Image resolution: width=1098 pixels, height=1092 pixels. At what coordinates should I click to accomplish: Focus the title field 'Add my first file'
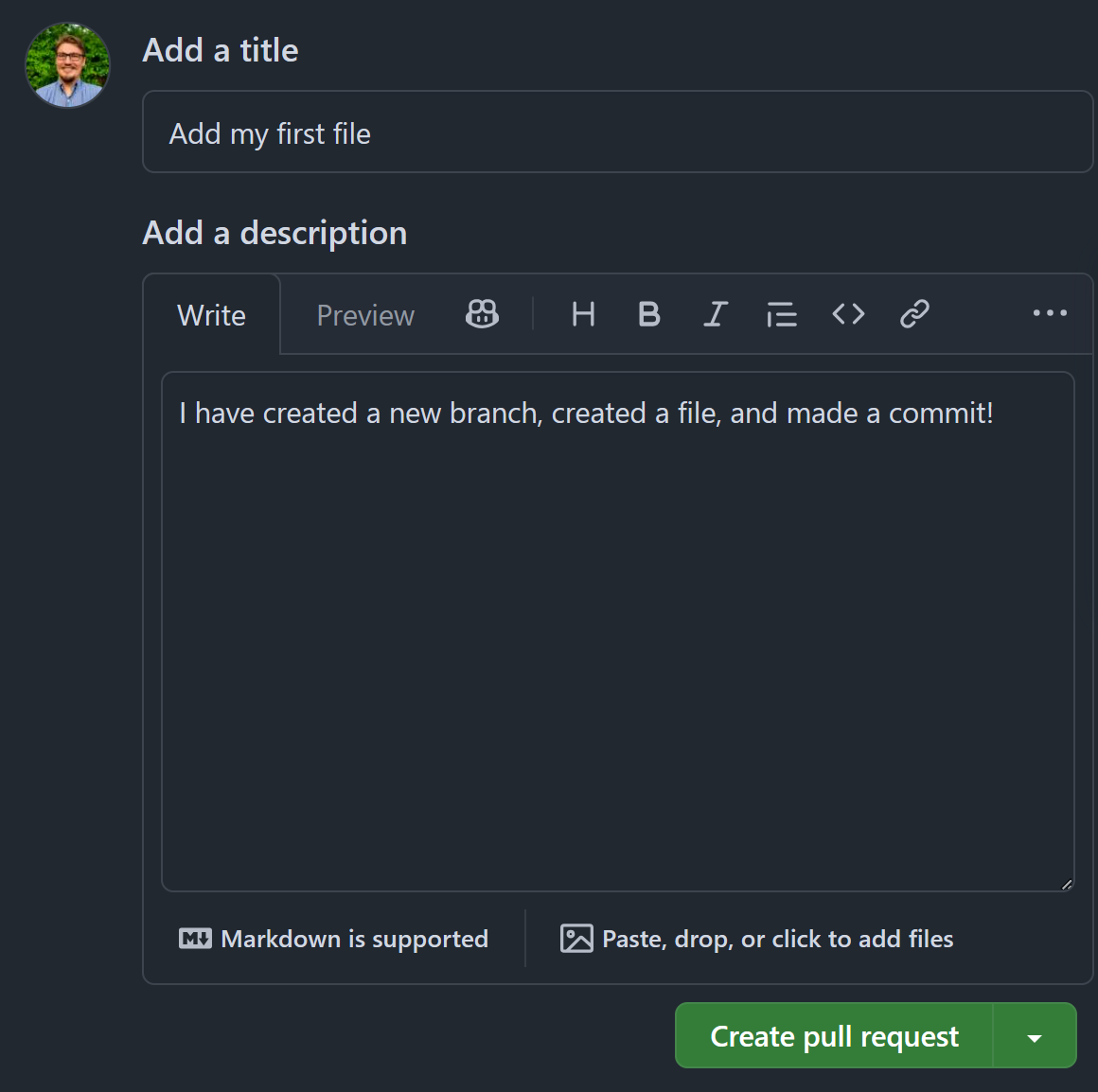[617, 132]
